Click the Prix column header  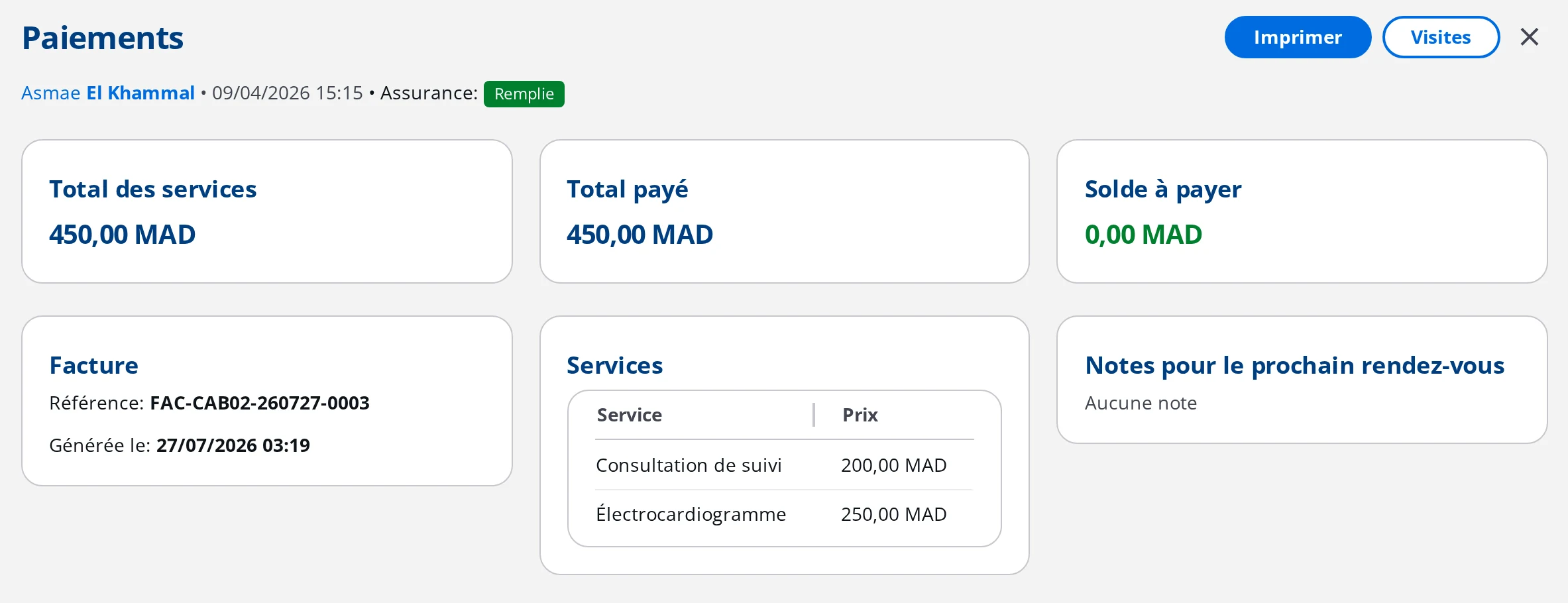[x=860, y=415]
